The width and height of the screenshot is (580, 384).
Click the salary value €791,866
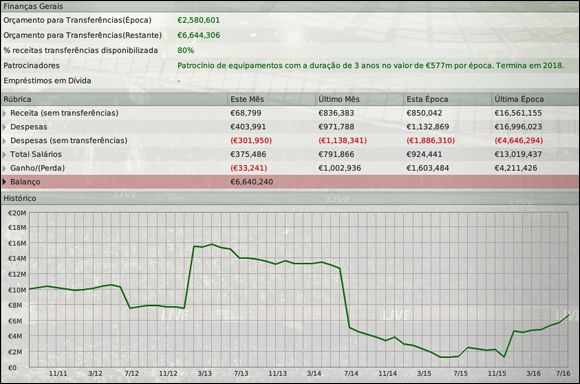[336, 154]
